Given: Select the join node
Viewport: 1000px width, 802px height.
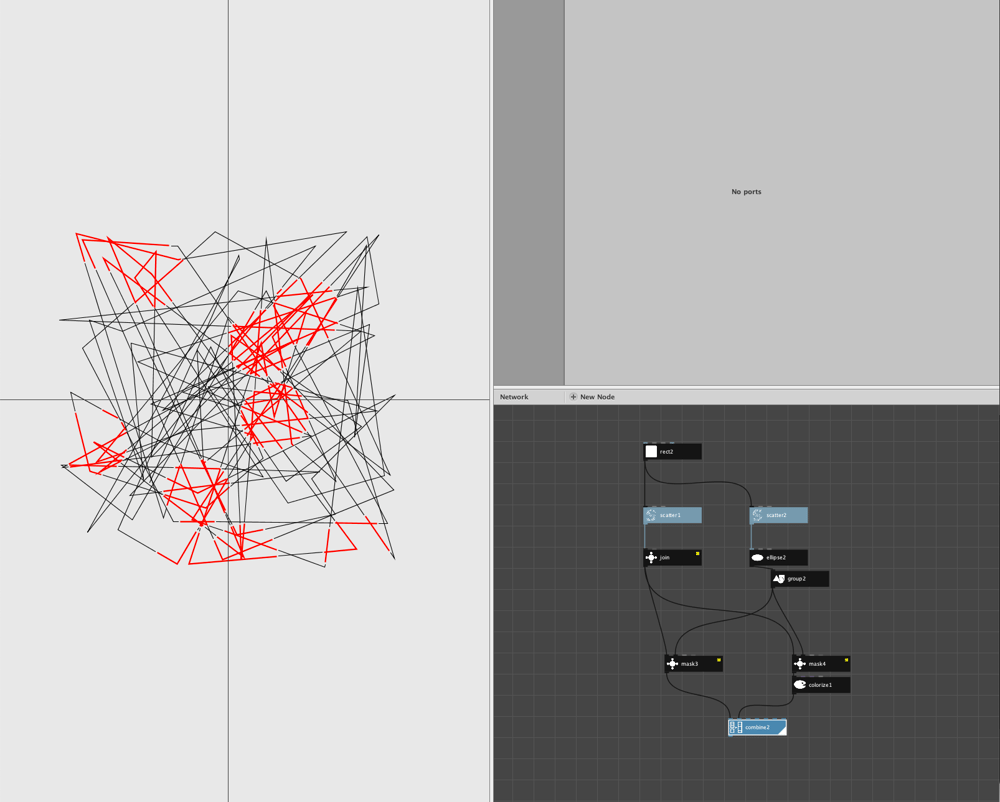Looking at the screenshot, I should coord(672,558).
